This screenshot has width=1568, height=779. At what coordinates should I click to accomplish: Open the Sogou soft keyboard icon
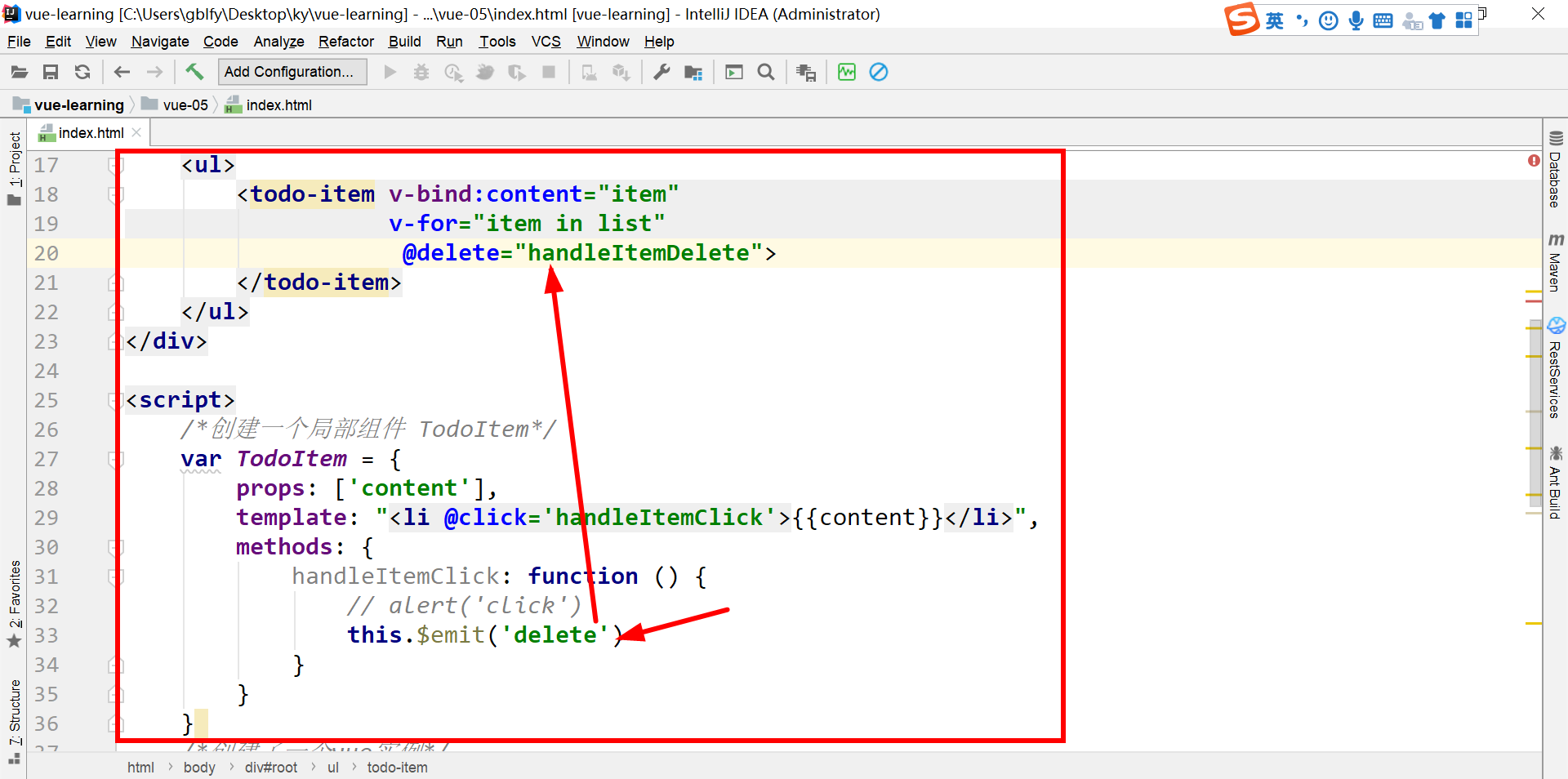(1383, 21)
